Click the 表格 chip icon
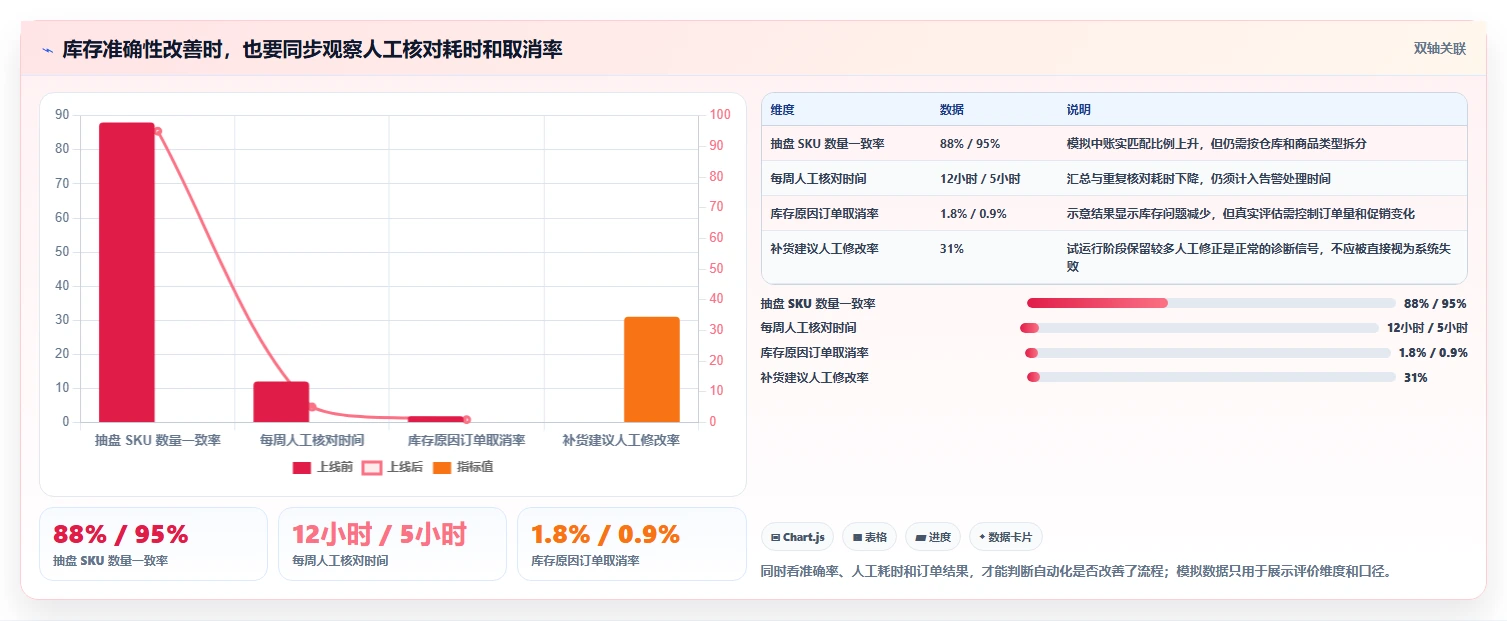The height and width of the screenshot is (621, 1507). coord(857,537)
